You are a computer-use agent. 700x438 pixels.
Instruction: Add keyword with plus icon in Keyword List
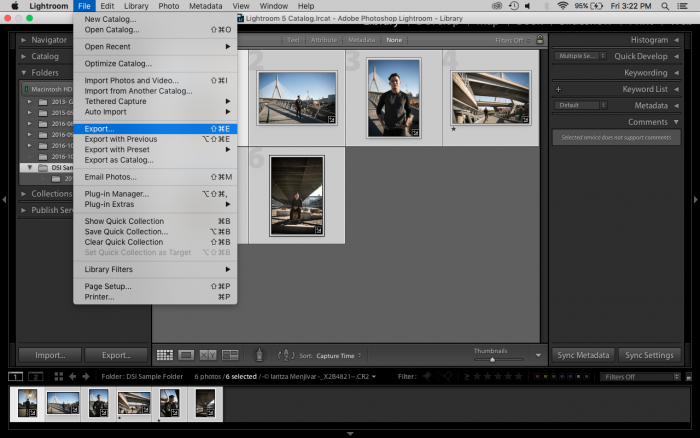(x=558, y=89)
